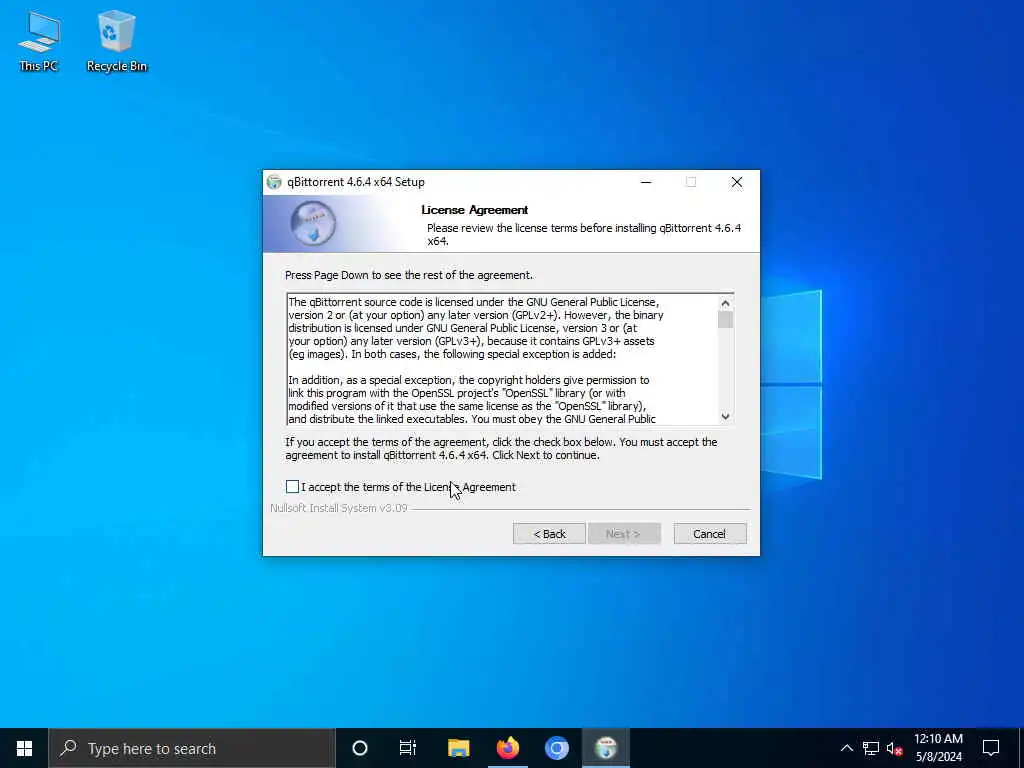Open the notification center icon
The image size is (1024, 768).
coord(991,748)
